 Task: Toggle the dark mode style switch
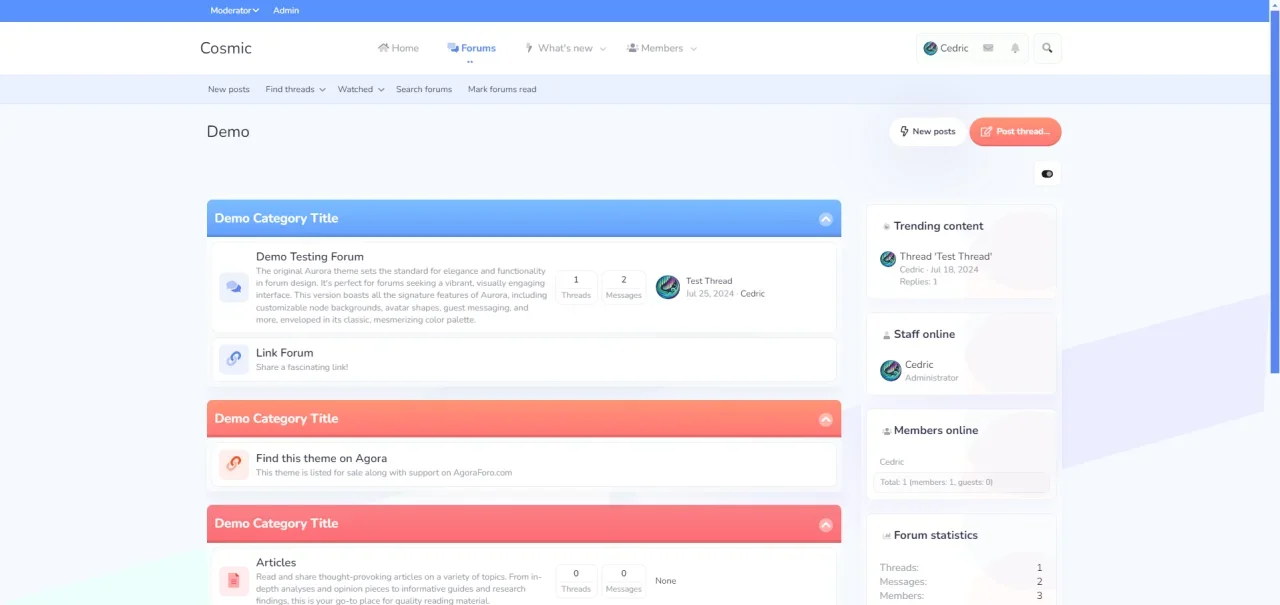[x=1047, y=174]
